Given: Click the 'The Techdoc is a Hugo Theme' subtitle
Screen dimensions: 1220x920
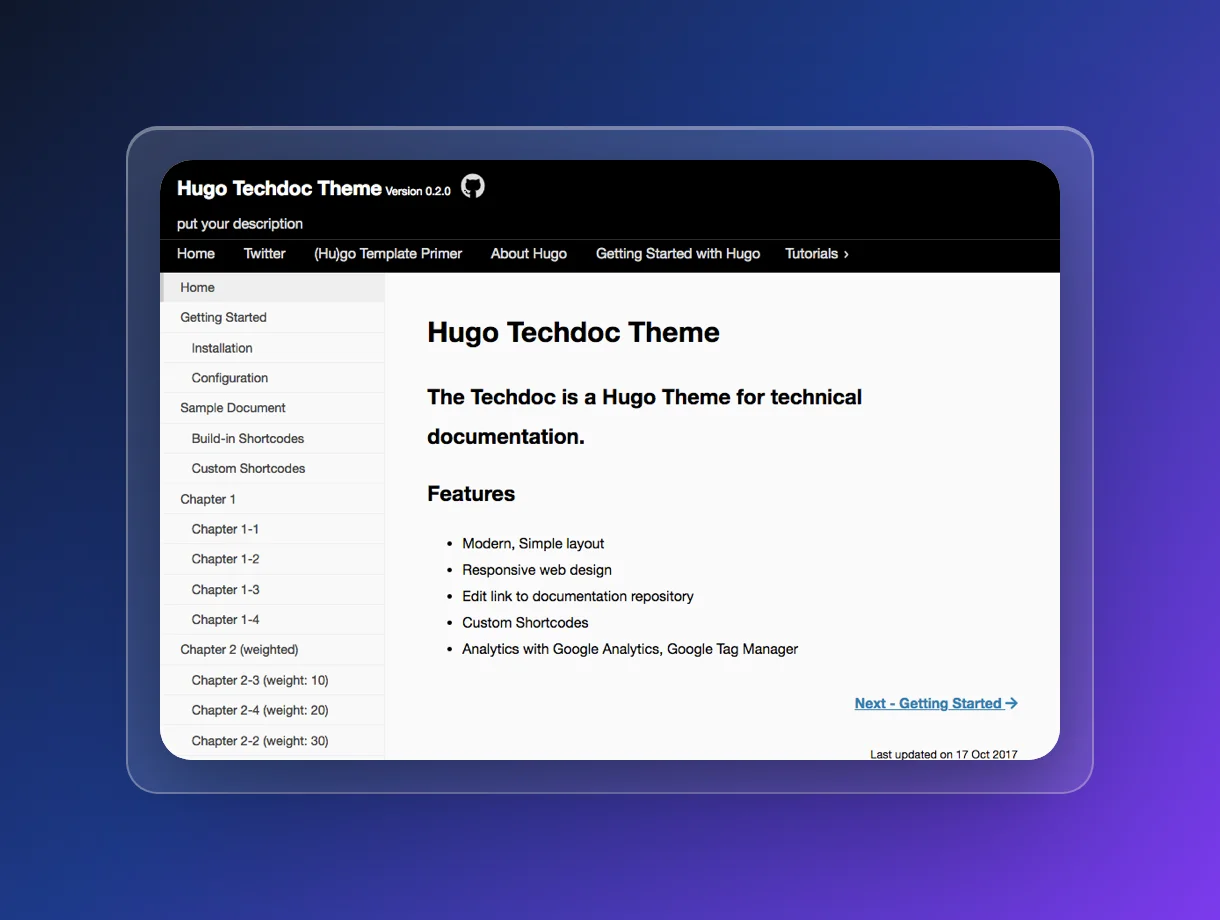Looking at the screenshot, I should click(x=644, y=417).
